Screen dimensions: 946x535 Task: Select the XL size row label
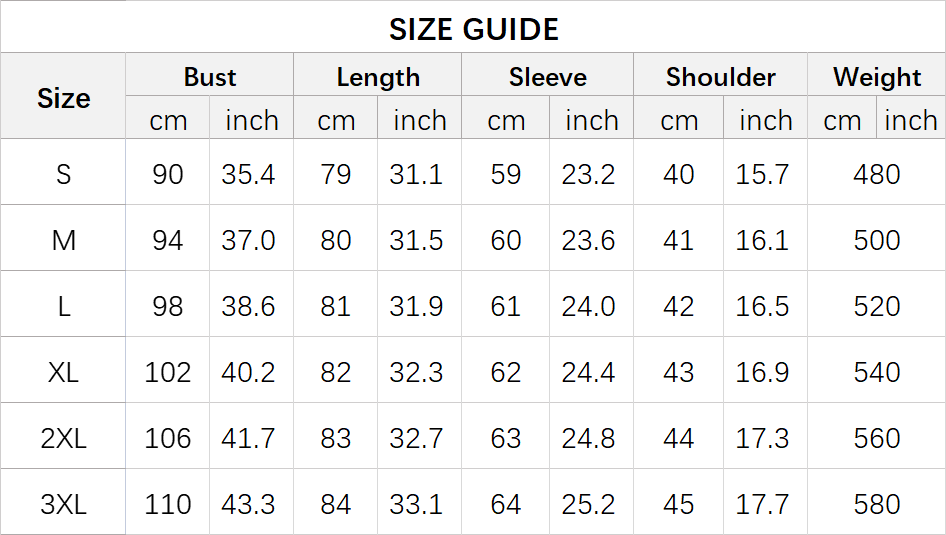[x=63, y=372]
